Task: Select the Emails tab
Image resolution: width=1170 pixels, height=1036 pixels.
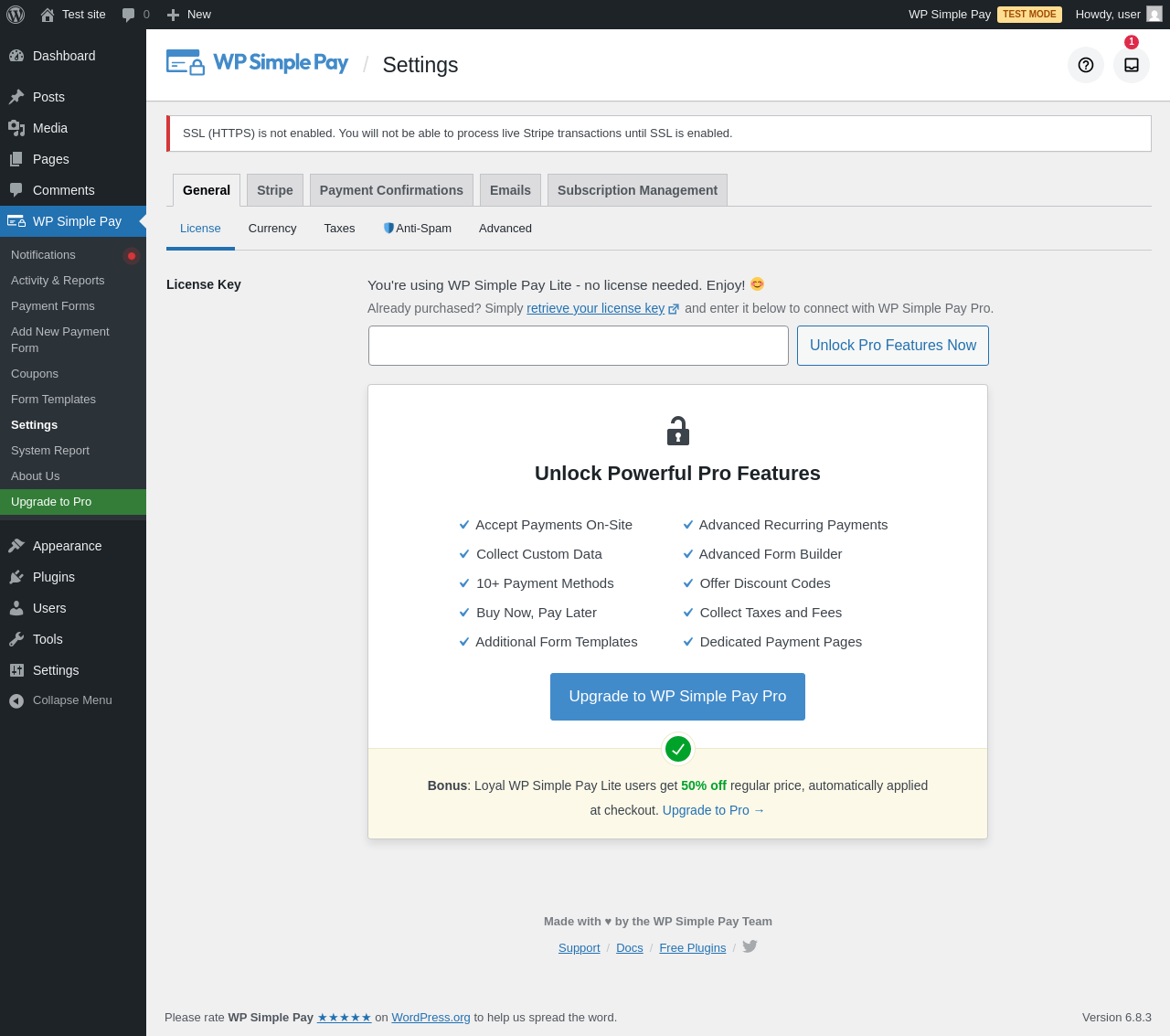Action: 510,190
